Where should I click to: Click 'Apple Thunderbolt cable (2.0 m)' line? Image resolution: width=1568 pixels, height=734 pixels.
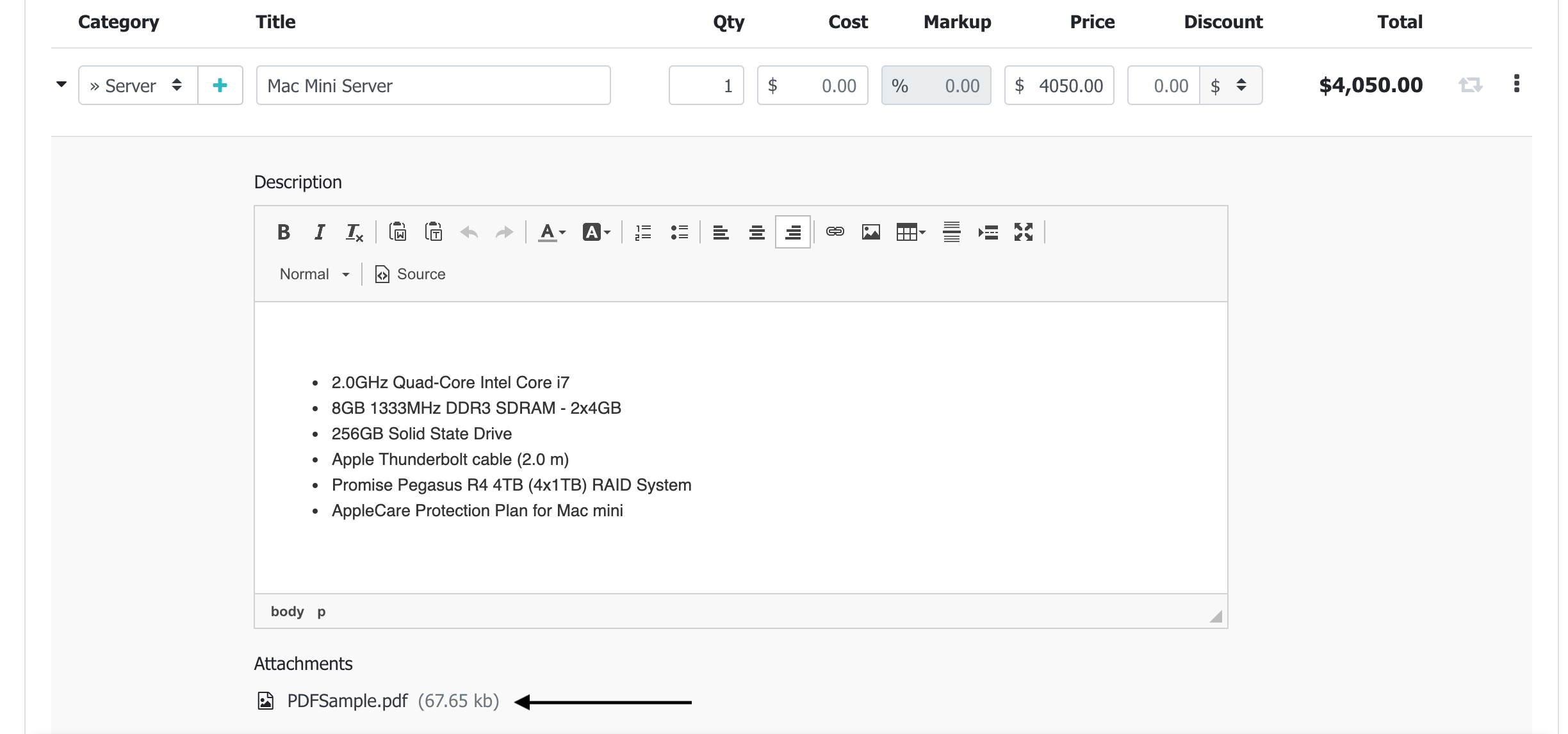click(x=450, y=459)
